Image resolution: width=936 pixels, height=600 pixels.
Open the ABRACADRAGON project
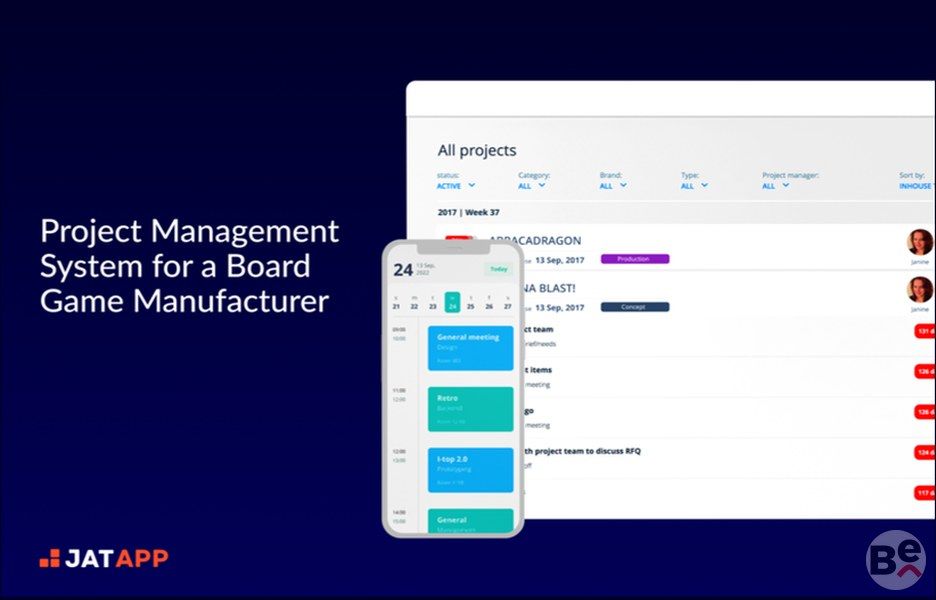click(535, 241)
